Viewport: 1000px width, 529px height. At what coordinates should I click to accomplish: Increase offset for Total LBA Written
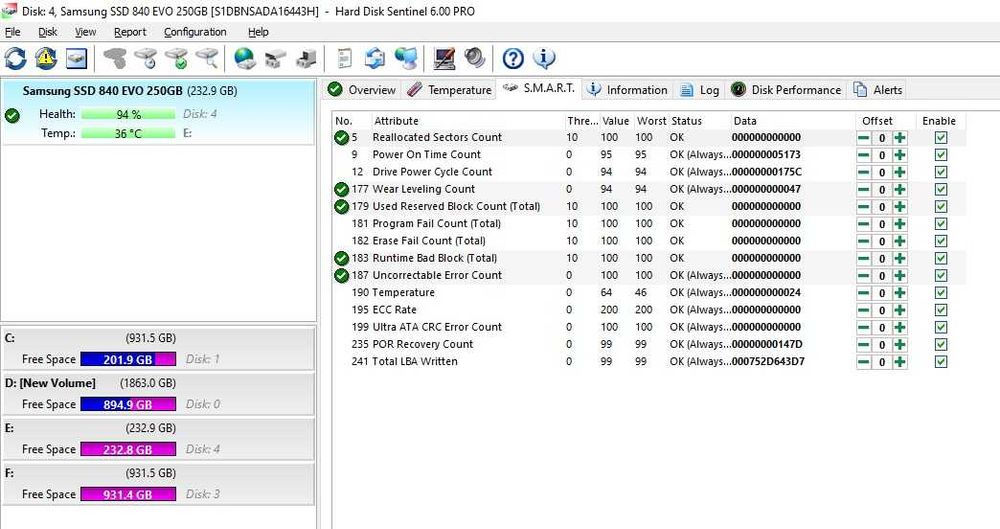[900, 362]
